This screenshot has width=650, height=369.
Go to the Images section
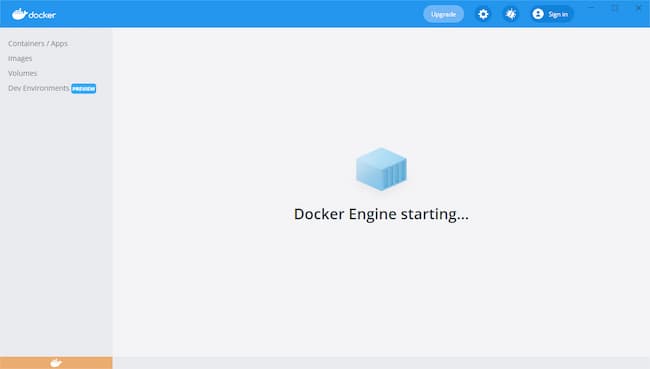(x=20, y=58)
